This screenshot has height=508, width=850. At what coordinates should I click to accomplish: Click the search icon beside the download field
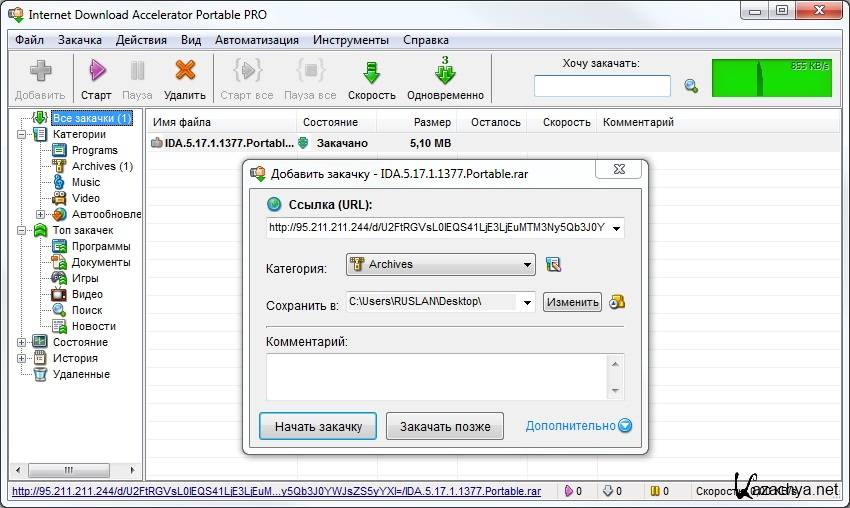click(x=690, y=86)
